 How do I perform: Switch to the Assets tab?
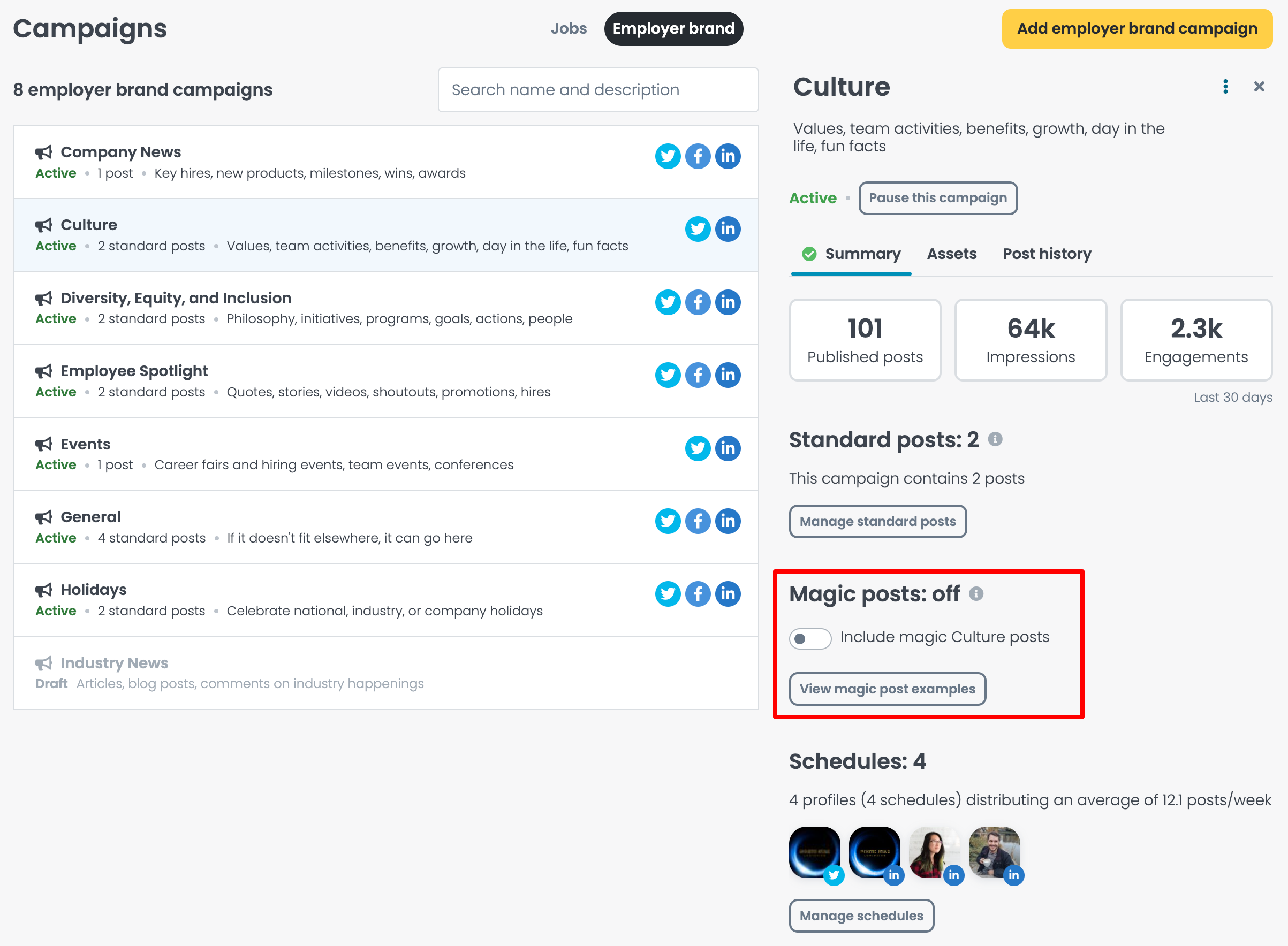pos(952,254)
